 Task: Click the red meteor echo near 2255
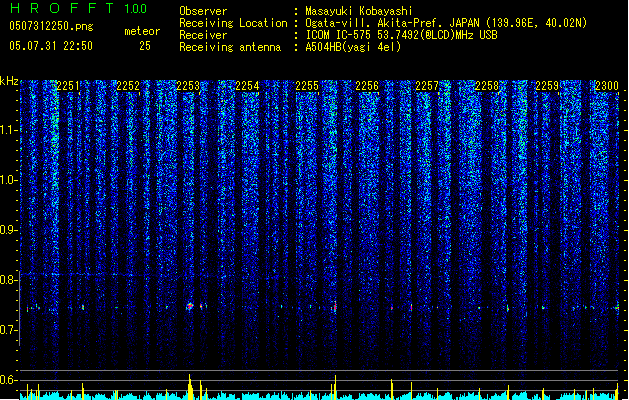335,307
